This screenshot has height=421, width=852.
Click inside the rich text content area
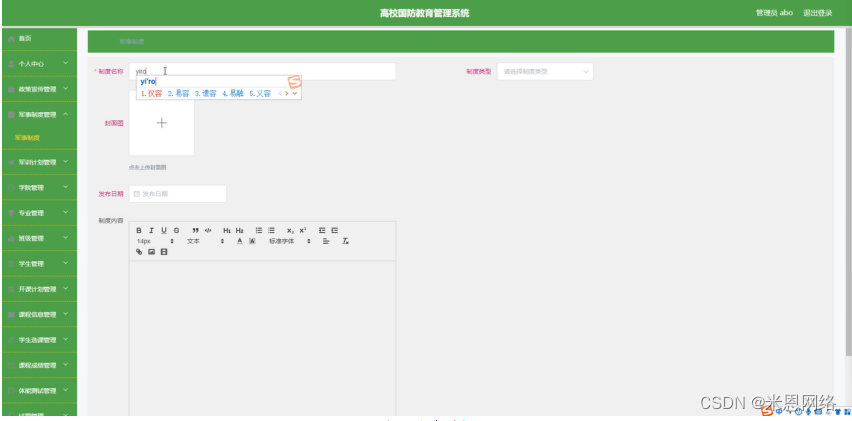click(262, 337)
